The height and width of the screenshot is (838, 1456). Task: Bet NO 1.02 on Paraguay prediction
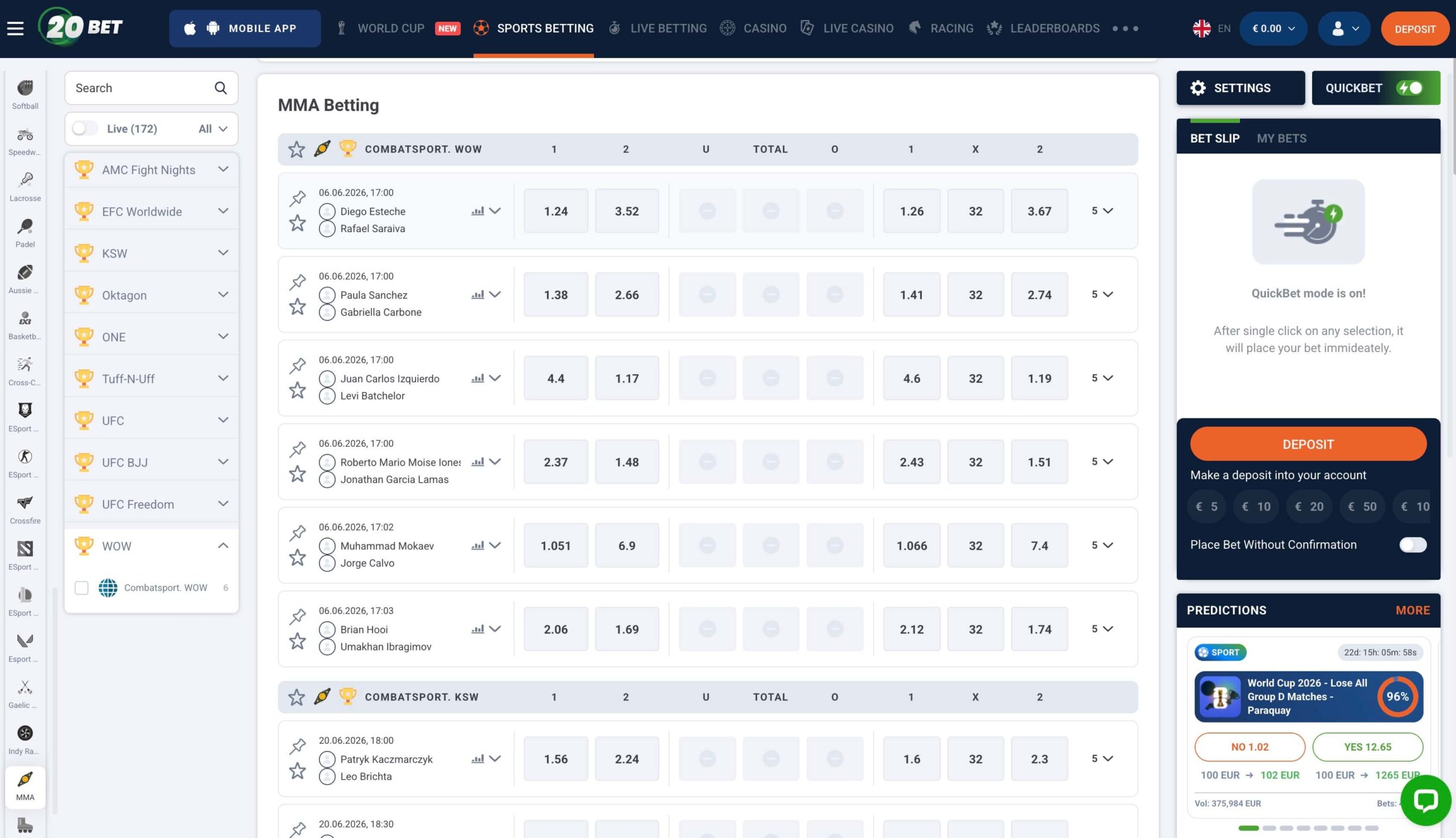(x=1250, y=746)
